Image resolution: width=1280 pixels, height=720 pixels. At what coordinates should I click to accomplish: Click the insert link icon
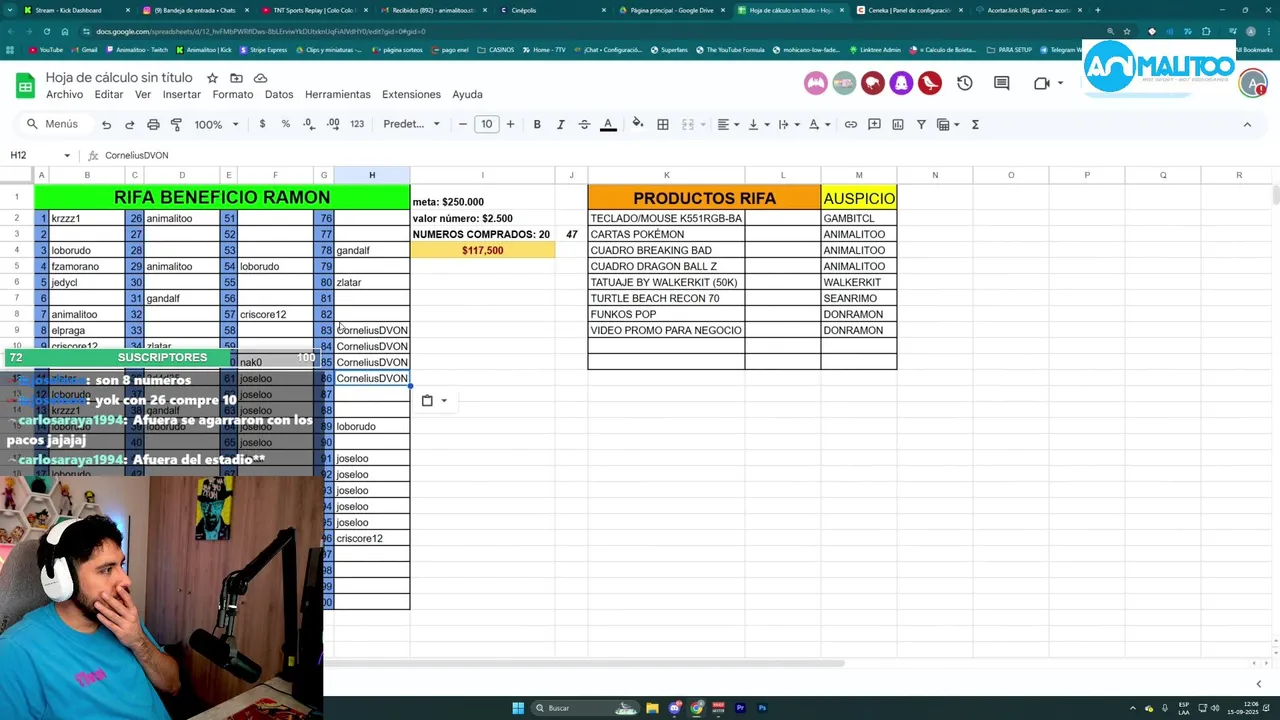tap(850, 124)
